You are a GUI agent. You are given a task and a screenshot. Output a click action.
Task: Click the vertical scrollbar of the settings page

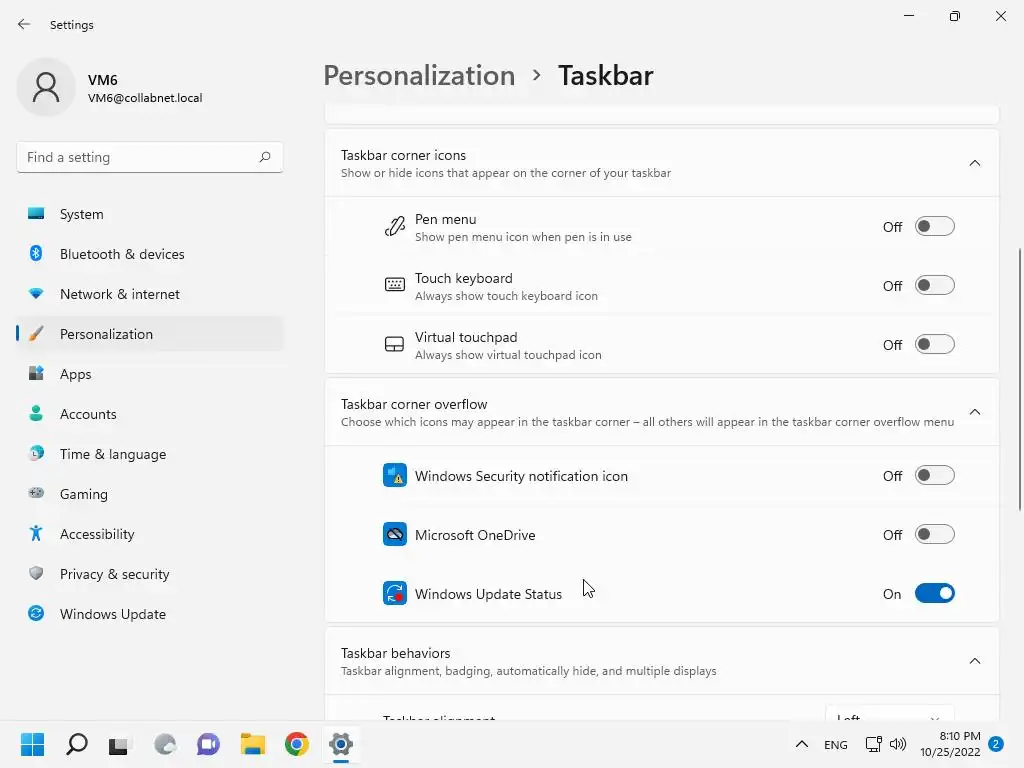point(1019,379)
